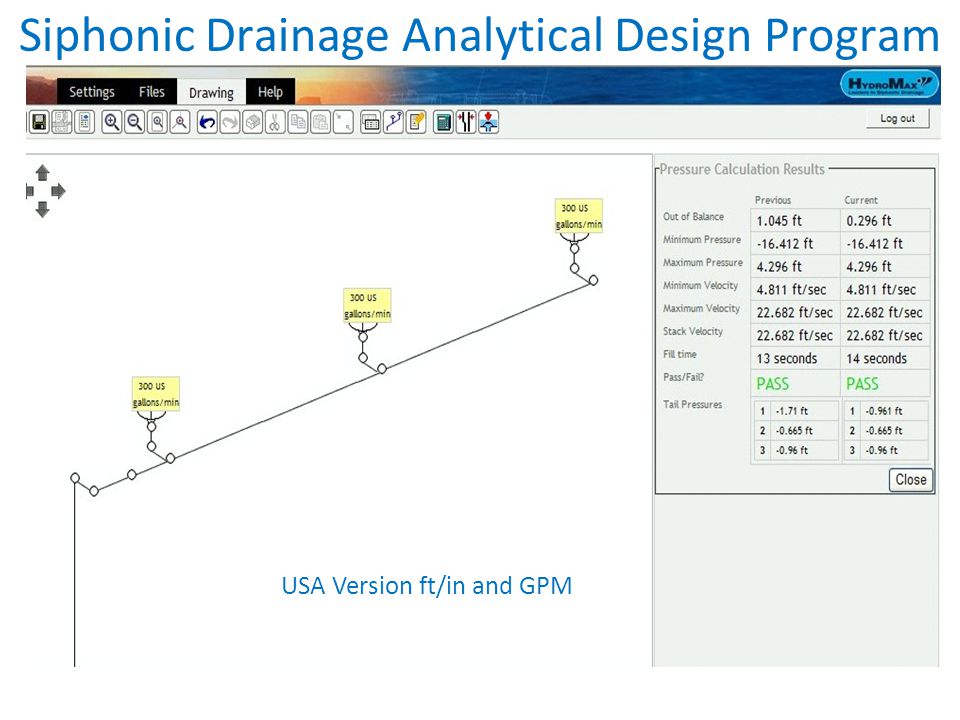Screen dimensions: 960x720
Task: Click the previous Maximum Velocity 22.682 ft/sec
Action: point(795,312)
